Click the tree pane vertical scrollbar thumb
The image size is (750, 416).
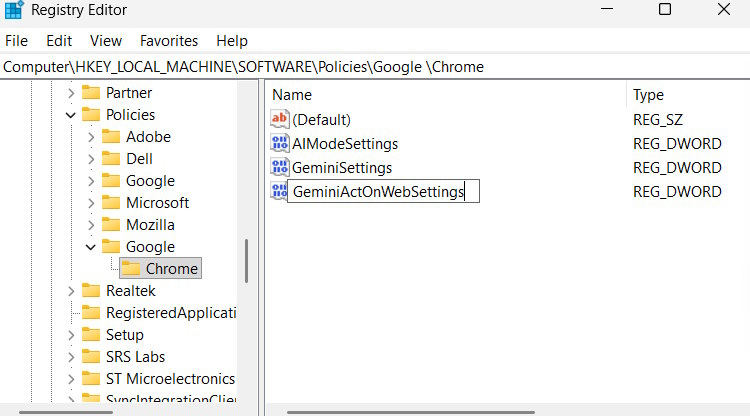247,261
